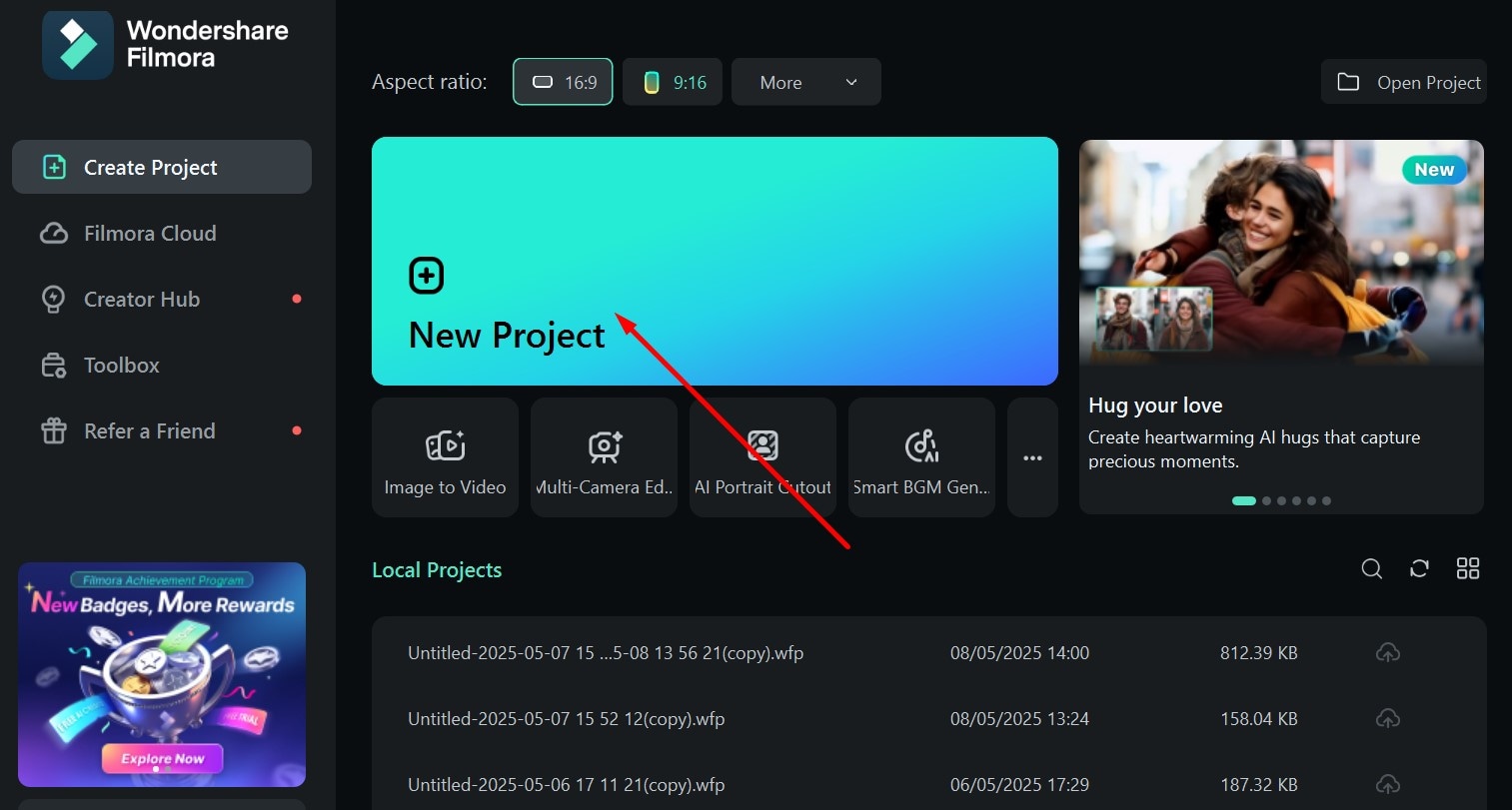Screen dimensions: 1512x810
Task: Click the Toolbox briefcase icon
Action: pyautogui.click(x=54, y=366)
